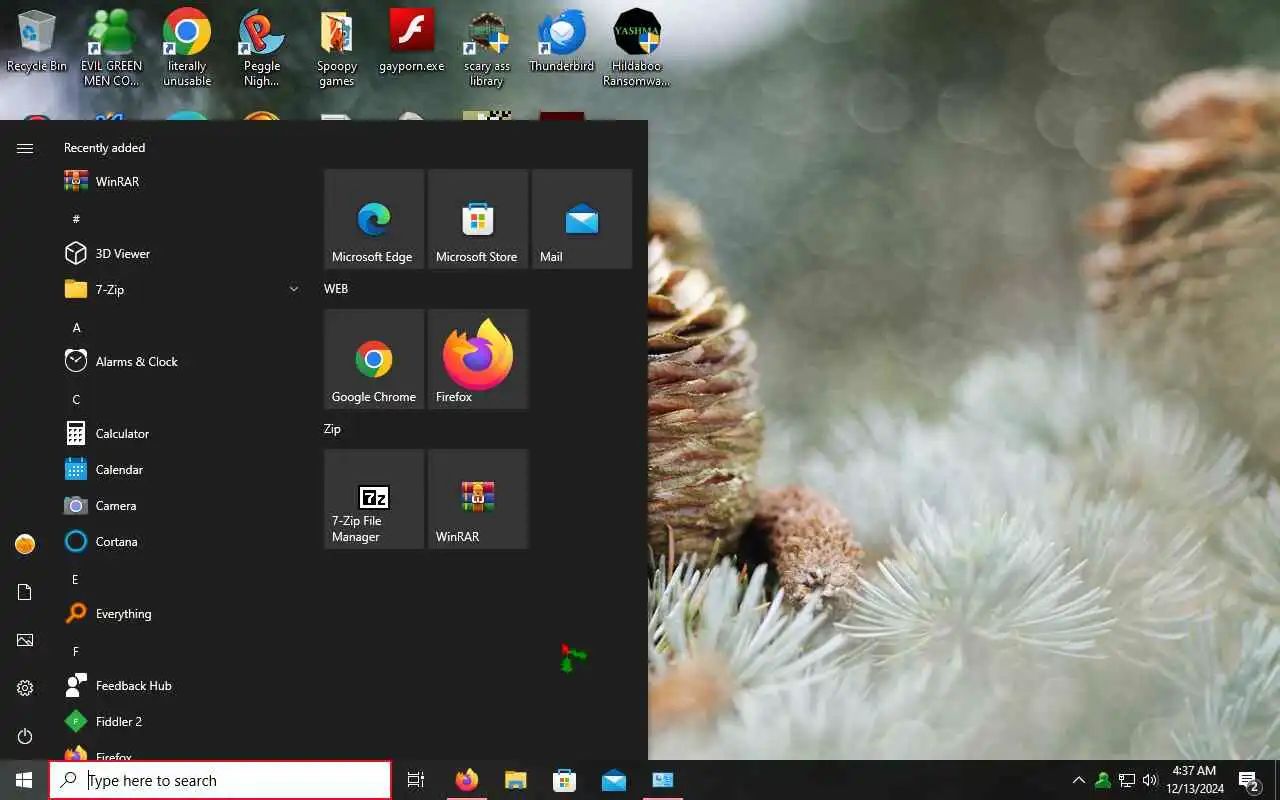Open the WinRAR tile in Zip group

point(478,499)
